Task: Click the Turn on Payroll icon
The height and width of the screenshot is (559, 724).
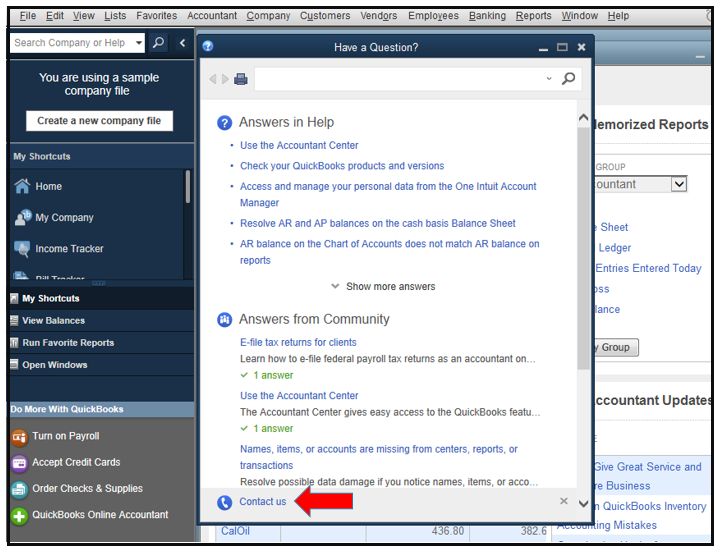Action: click(19, 437)
